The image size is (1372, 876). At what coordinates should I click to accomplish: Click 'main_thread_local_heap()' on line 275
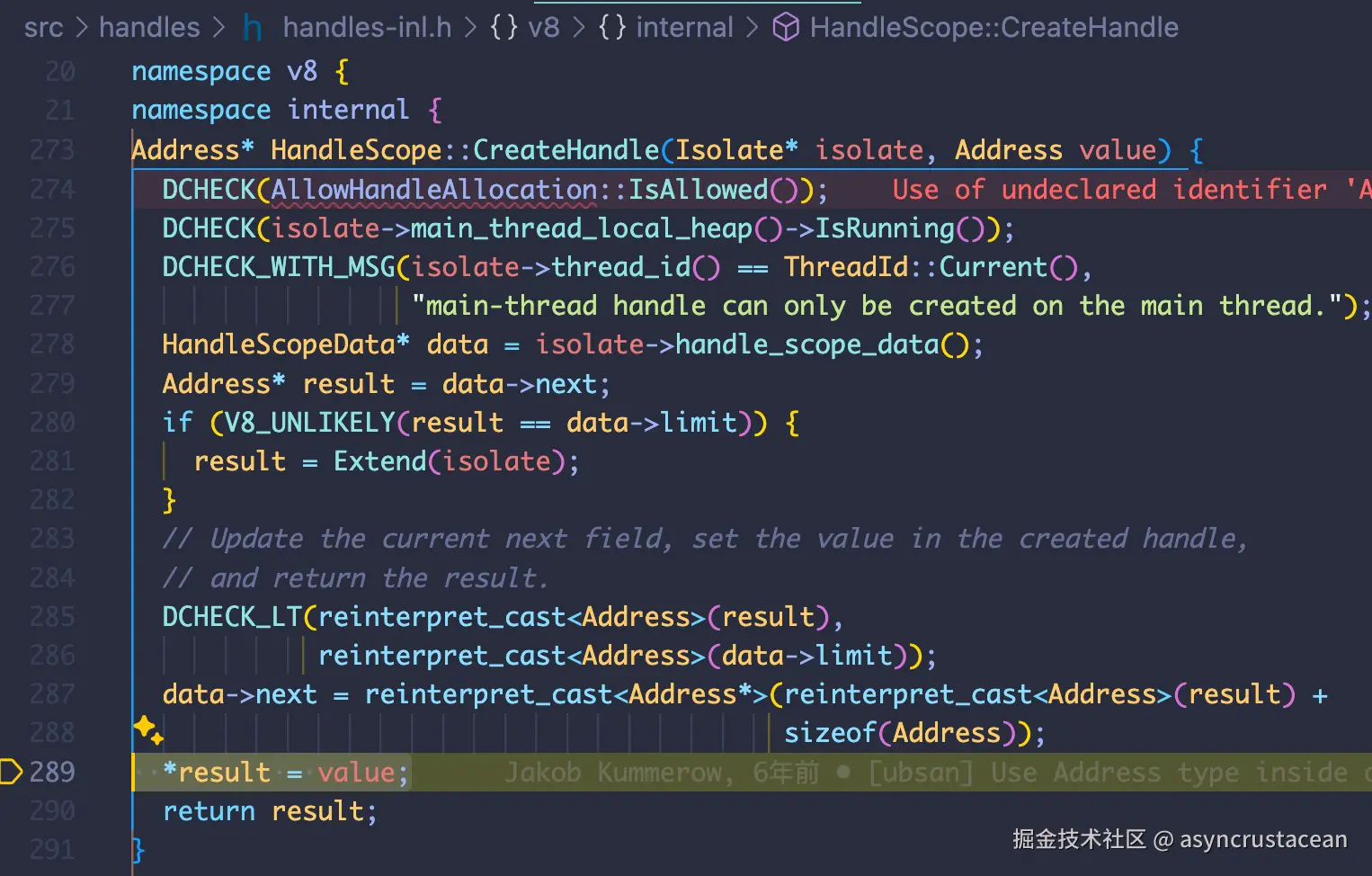tap(597, 228)
